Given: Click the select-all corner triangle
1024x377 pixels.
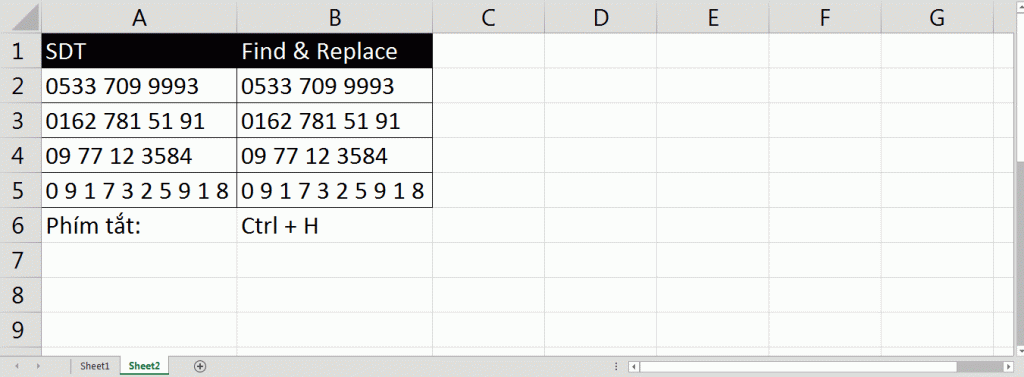Looking at the screenshot, I should (x=25, y=18).
